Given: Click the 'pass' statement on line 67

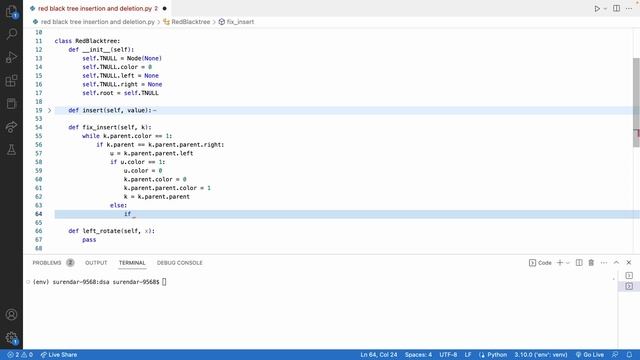Looking at the screenshot, I should [x=89, y=240].
